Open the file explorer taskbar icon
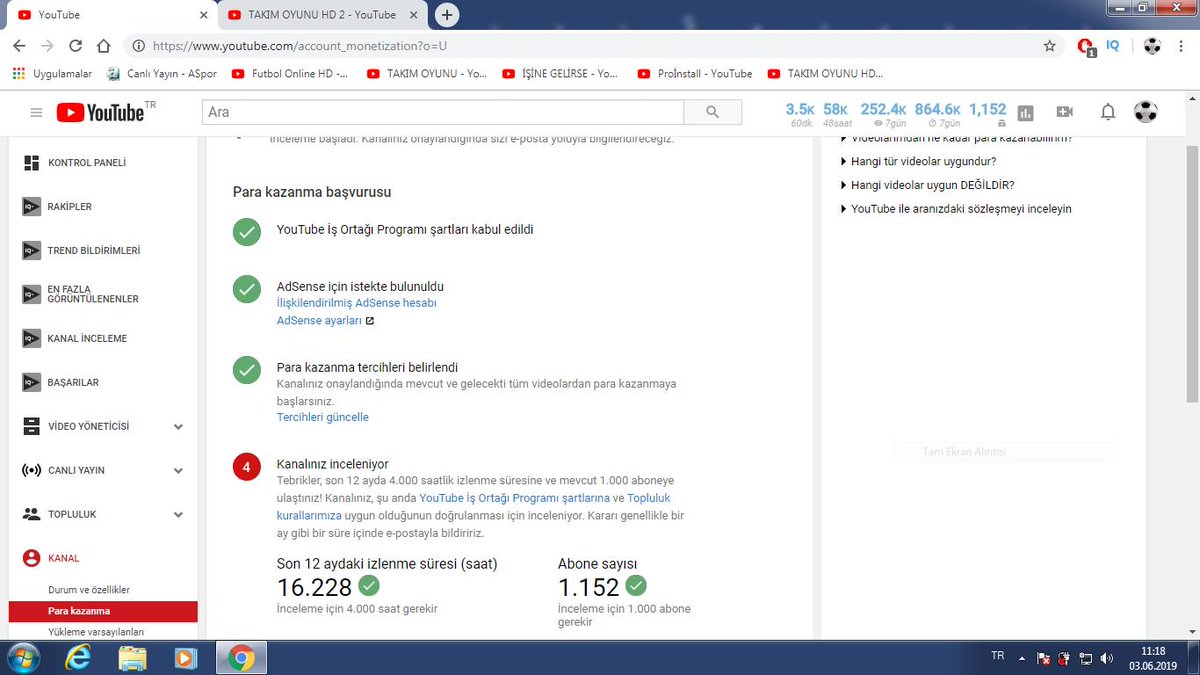The width and height of the screenshot is (1200, 675). click(132, 658)
